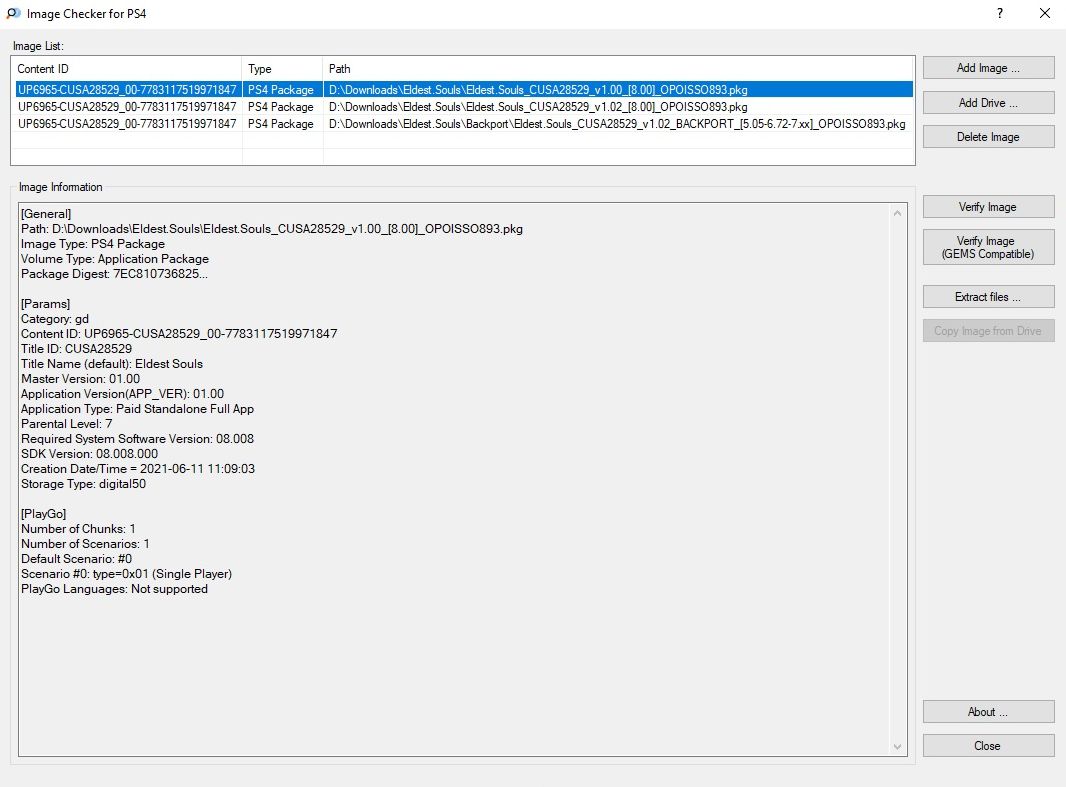Click the Add Image ... button
This screenshot has width=1066, height=787.
click(x=988, y=68)
